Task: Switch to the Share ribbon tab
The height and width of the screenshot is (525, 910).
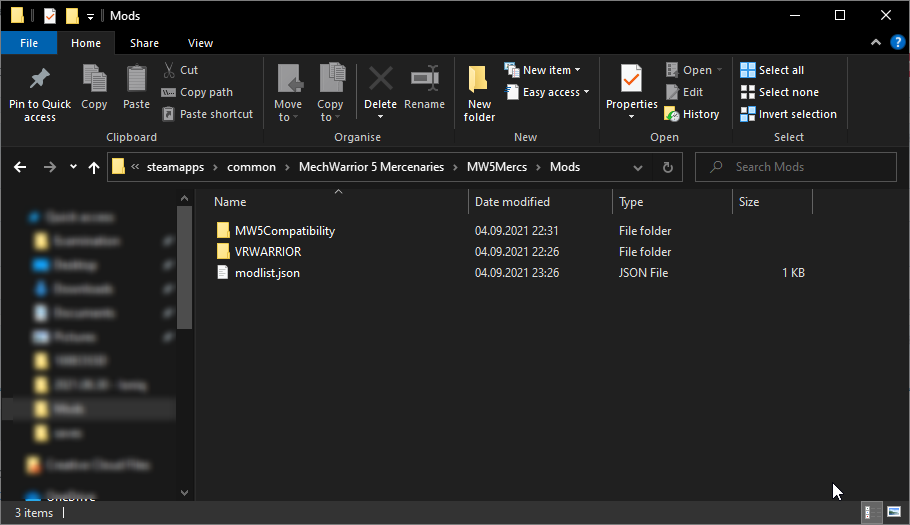Action: pos(145,43)
